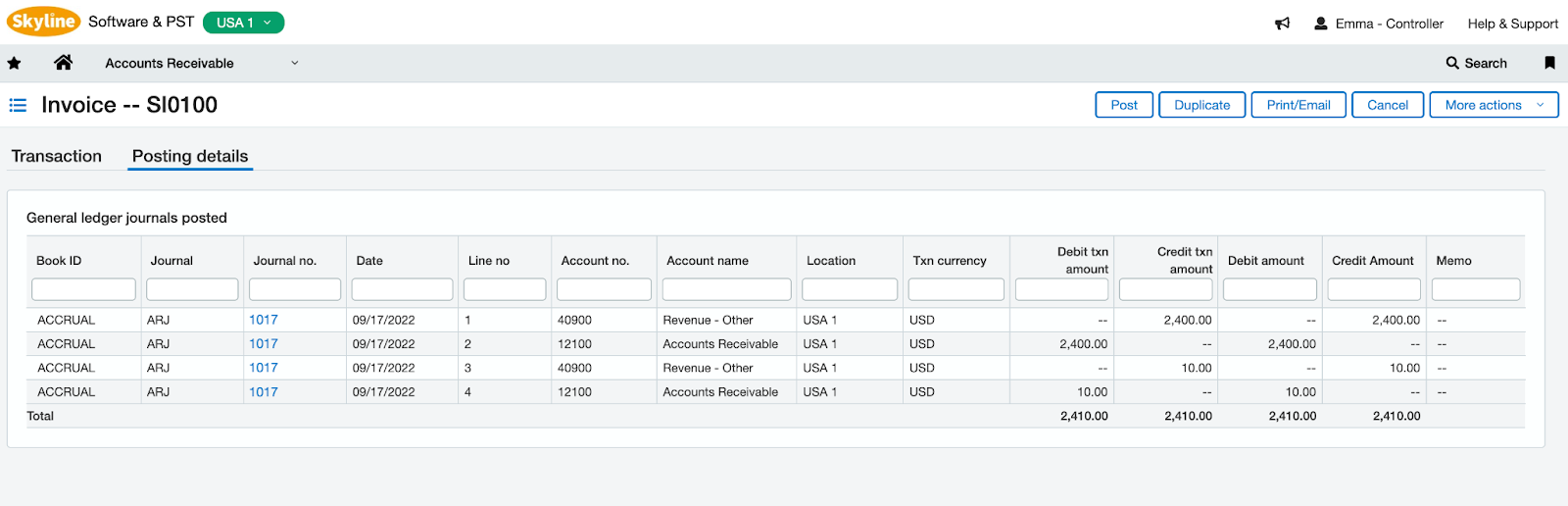
Task: Click the Emma - Controller user profile icon
Action: [1321, 24]
